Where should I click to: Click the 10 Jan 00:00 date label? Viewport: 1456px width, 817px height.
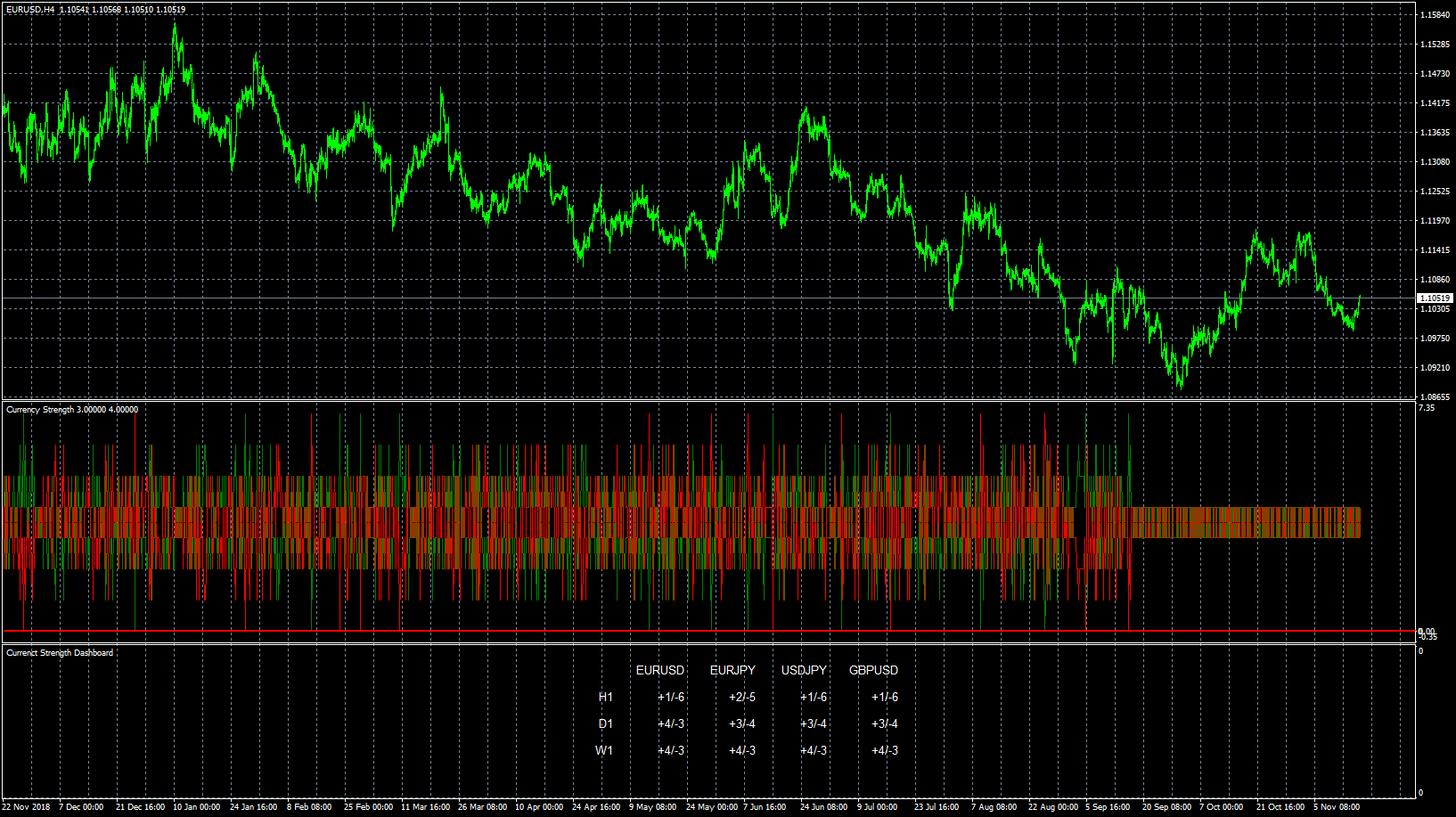coord(197,807)
